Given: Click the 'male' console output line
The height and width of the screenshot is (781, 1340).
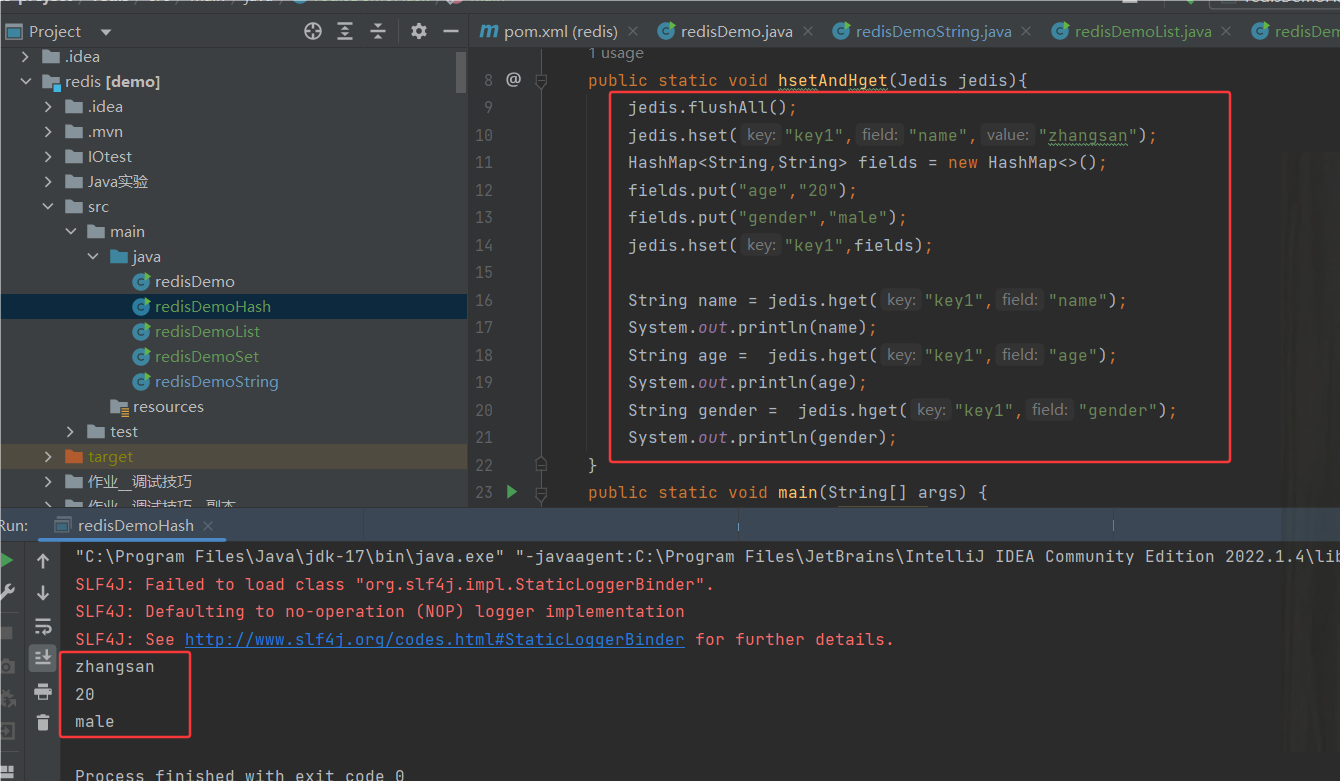Looking at the screenshot, I should click(x=95, y=722).
